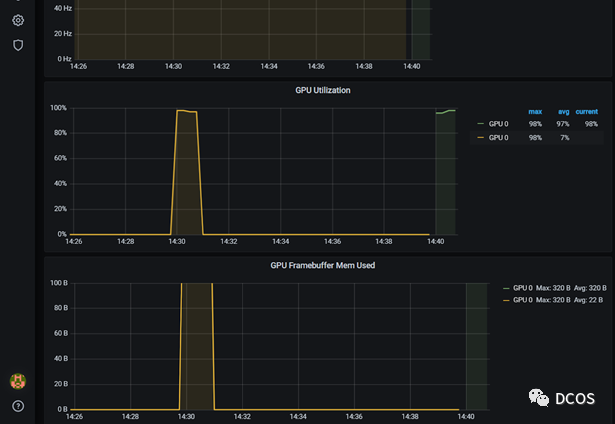Click the 60 B label on Framebuffer axis
Viewport: 615px width, 424px height.
pyautogui.click(x=61, y=333)
